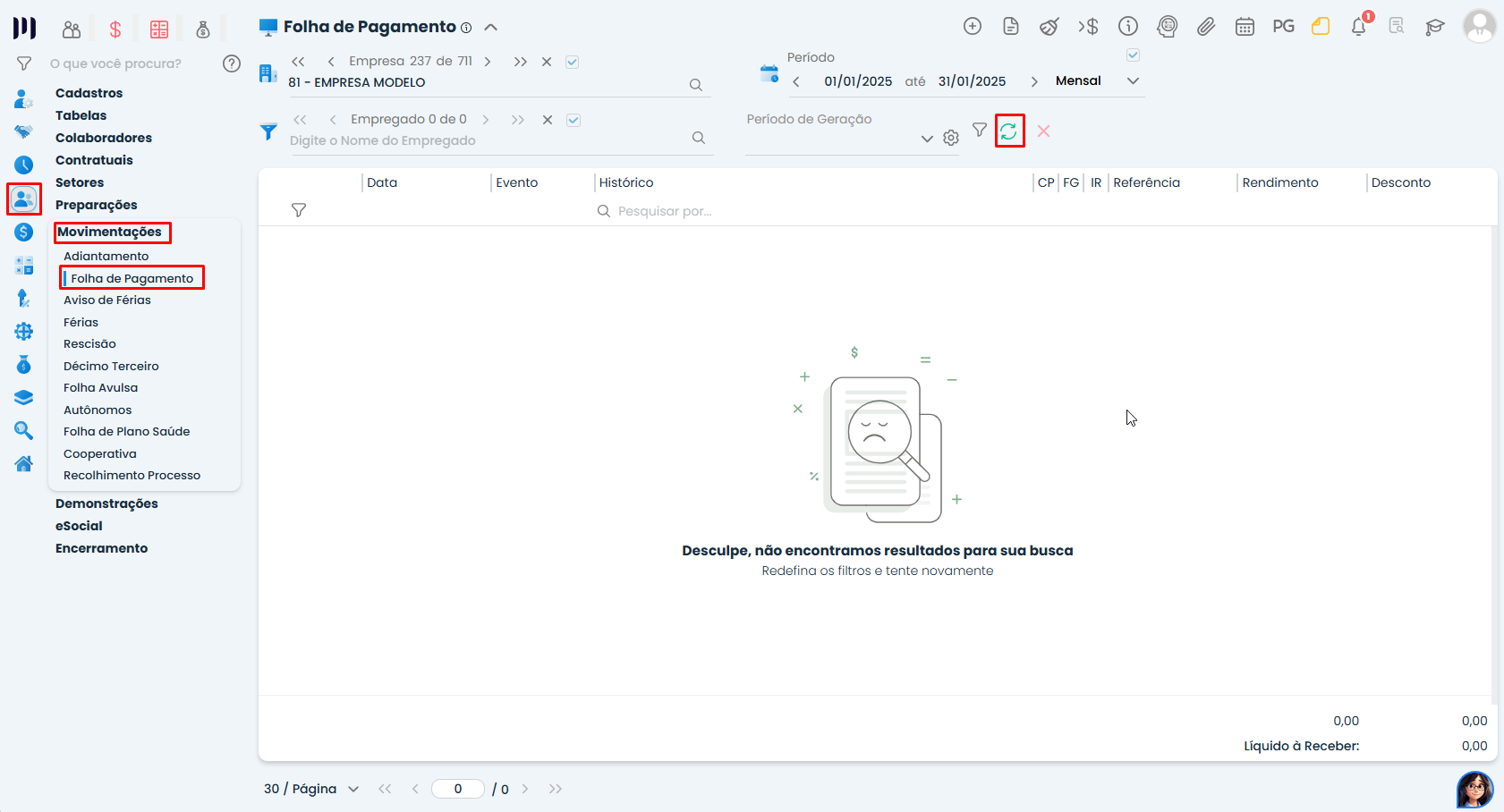Click the virtual assistant avatar
Image resolution: width=1504 pixels, height=812 pixels.
(1474, 790)
